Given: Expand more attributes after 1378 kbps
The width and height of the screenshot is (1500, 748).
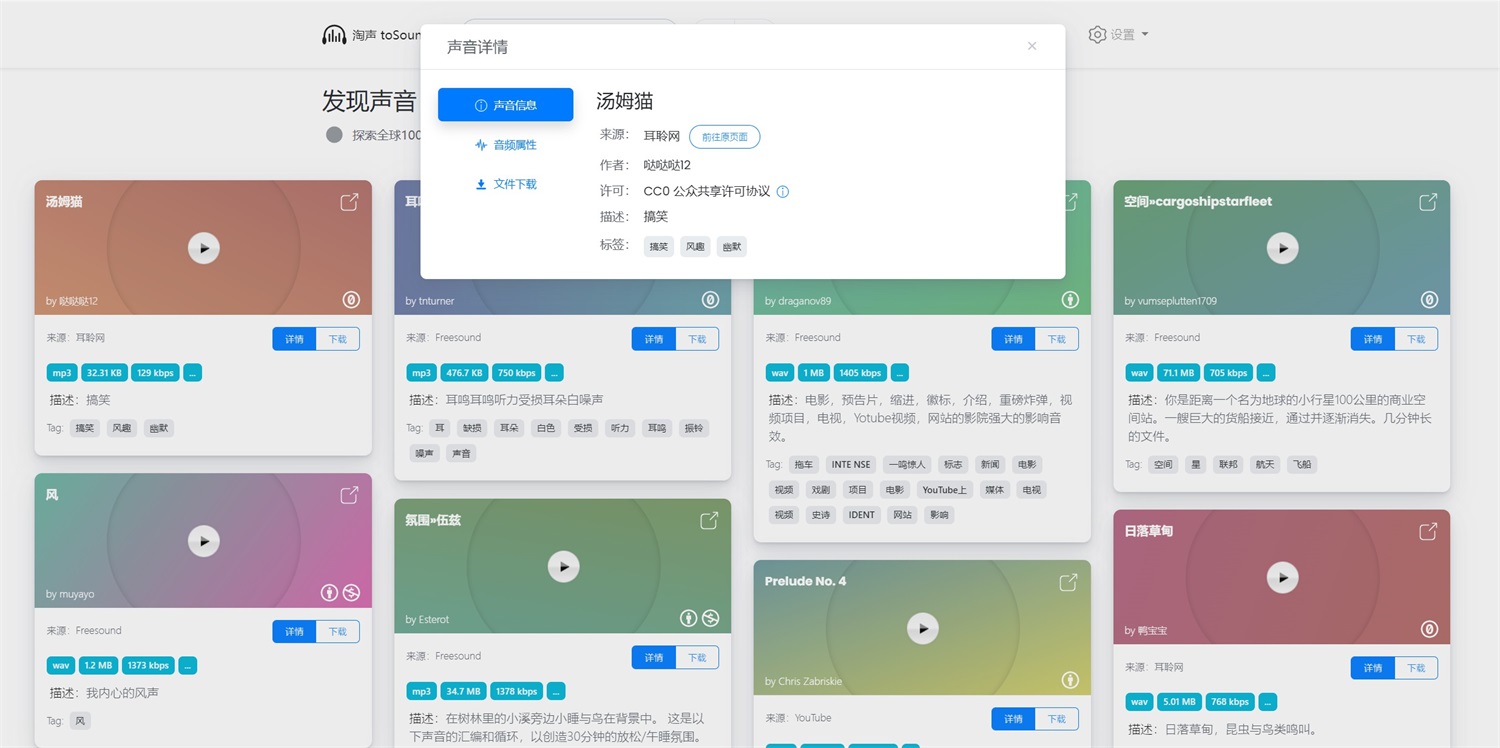Looking at the screenshot, I should coord(557,691).
